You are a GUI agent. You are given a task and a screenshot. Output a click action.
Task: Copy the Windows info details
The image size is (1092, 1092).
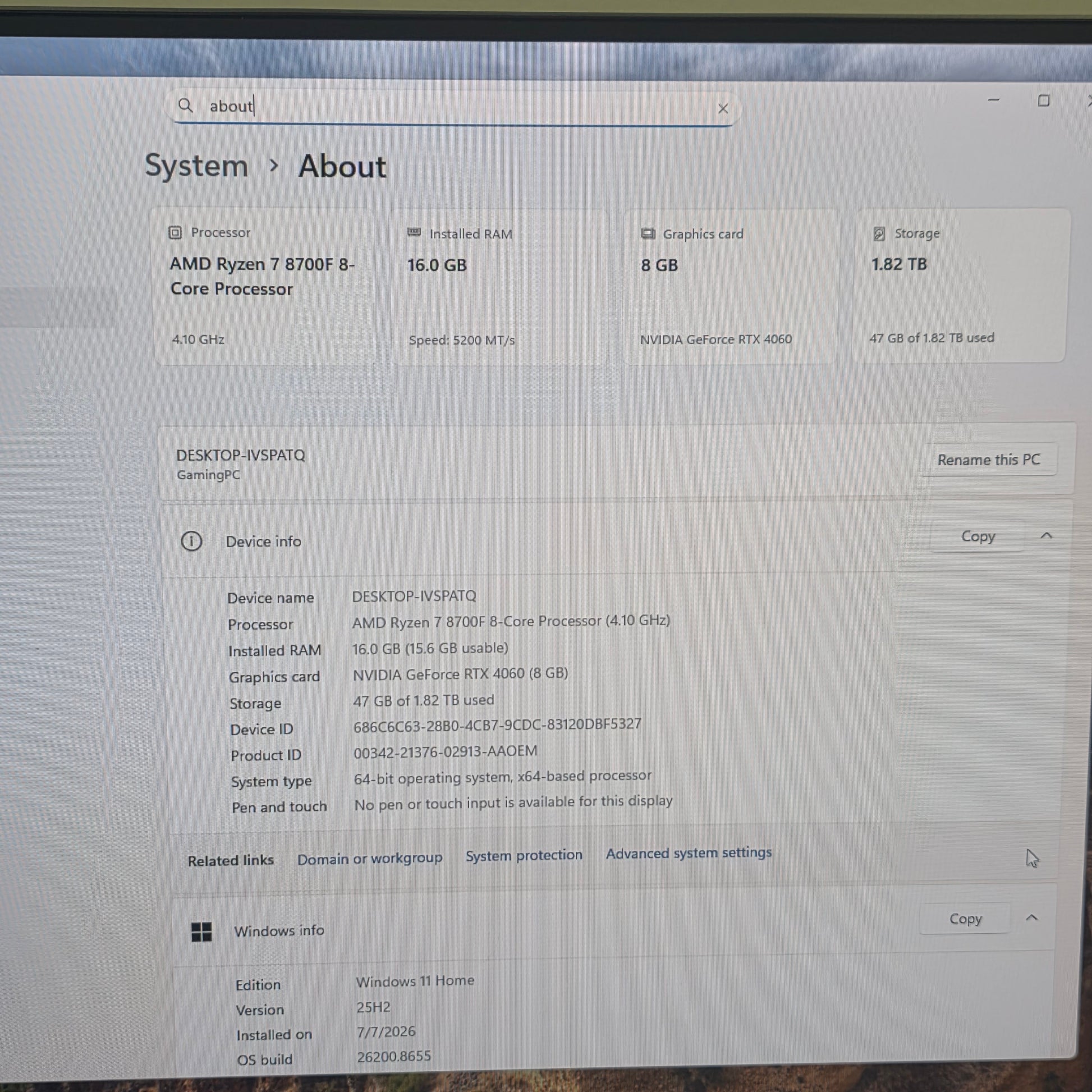click(965, 919)
